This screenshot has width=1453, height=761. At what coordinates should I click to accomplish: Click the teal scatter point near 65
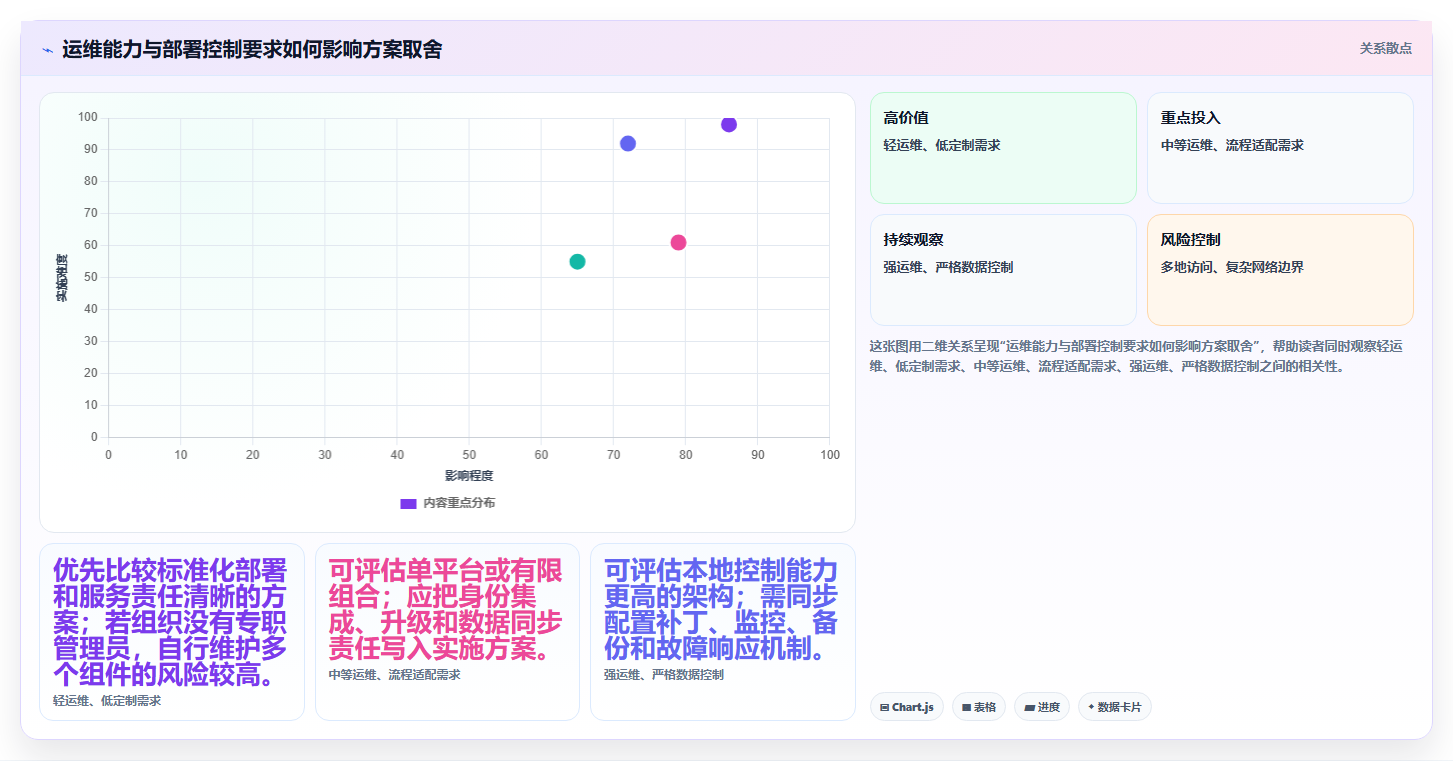pos(577,261)
